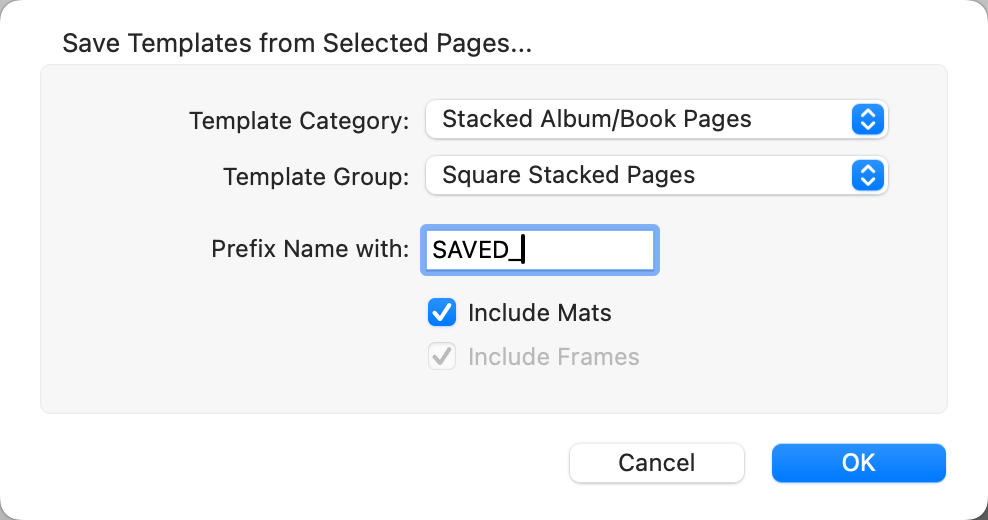The width and height of the screenshot is (988, 520).
Task: Click the Cancel button
Action: coord(656,463)
